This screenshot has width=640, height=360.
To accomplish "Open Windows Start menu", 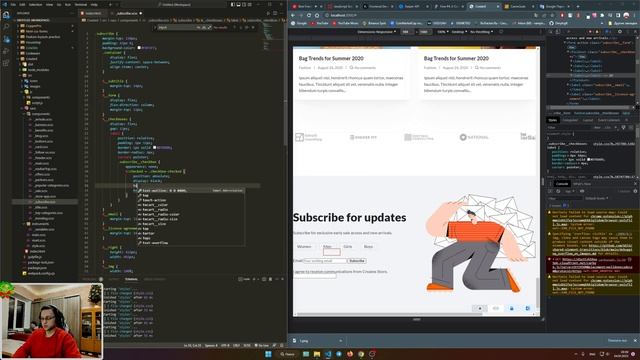I will click(x=268, y=354).
